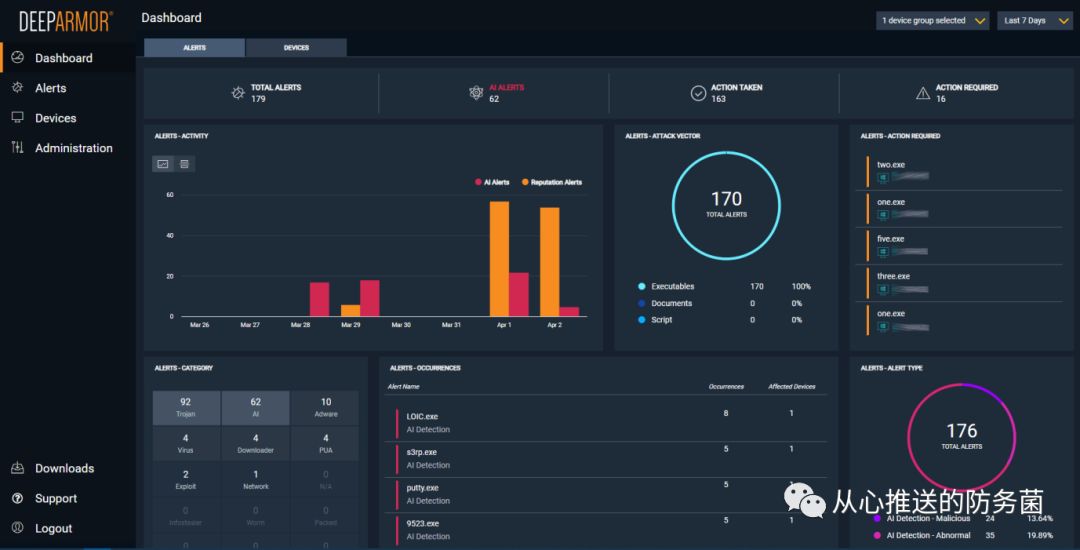Click the Apr 1 orange reputation bar
The height and width of the screenshot is (550, 1080).
499,259
